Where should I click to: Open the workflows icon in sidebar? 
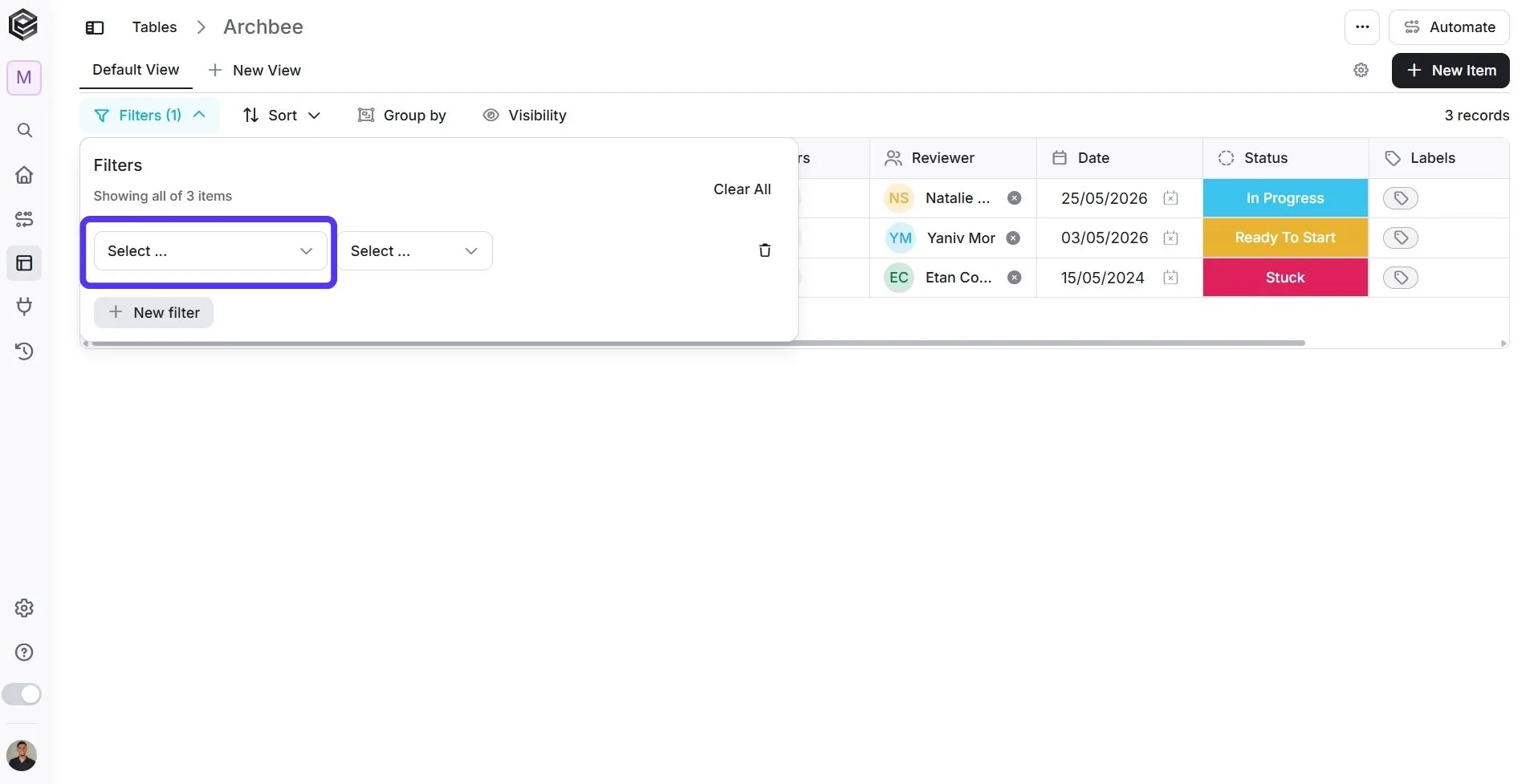tap(25, 218)
